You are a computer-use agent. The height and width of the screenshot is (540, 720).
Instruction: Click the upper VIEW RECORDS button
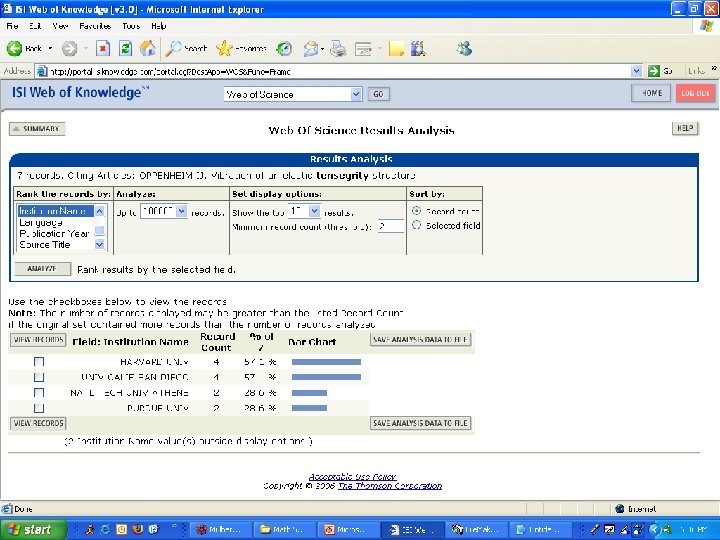point(38,340)
